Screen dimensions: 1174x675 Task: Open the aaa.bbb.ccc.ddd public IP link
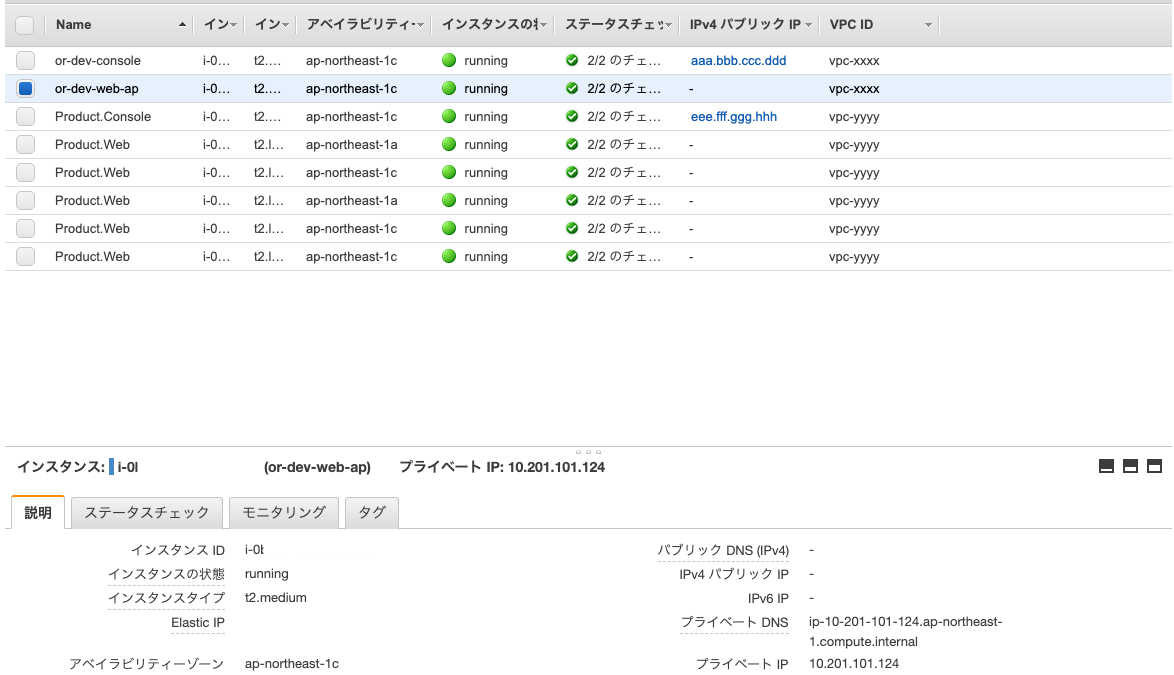(738, 60)
